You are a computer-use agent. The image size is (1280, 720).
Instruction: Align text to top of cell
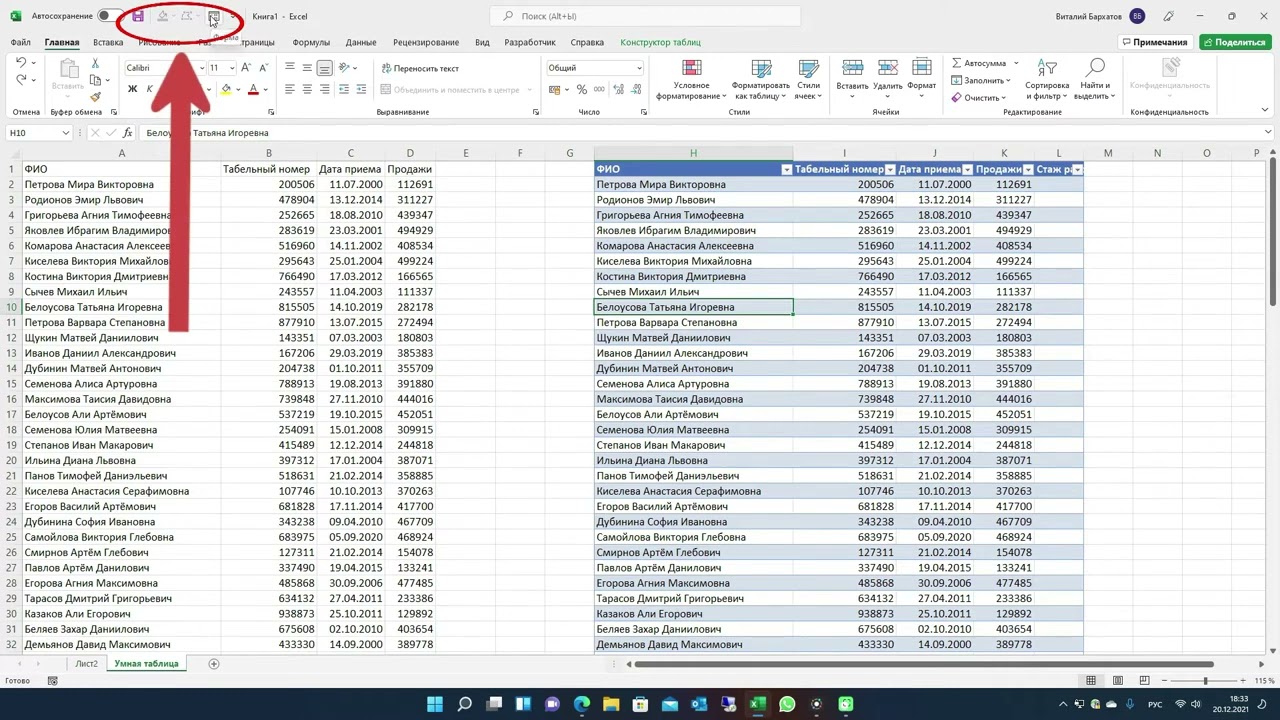290,67
